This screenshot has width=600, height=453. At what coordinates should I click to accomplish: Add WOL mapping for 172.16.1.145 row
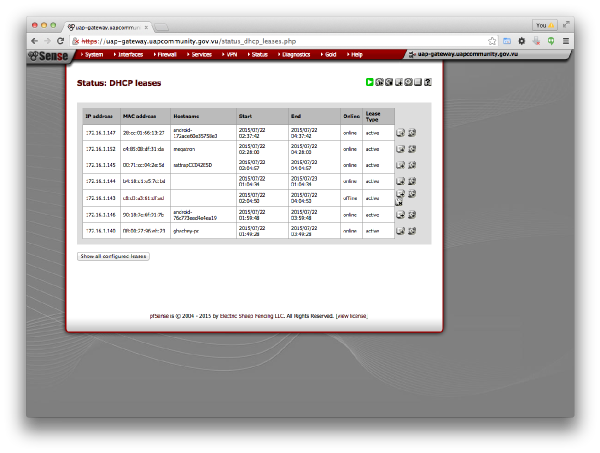[412, 165]
